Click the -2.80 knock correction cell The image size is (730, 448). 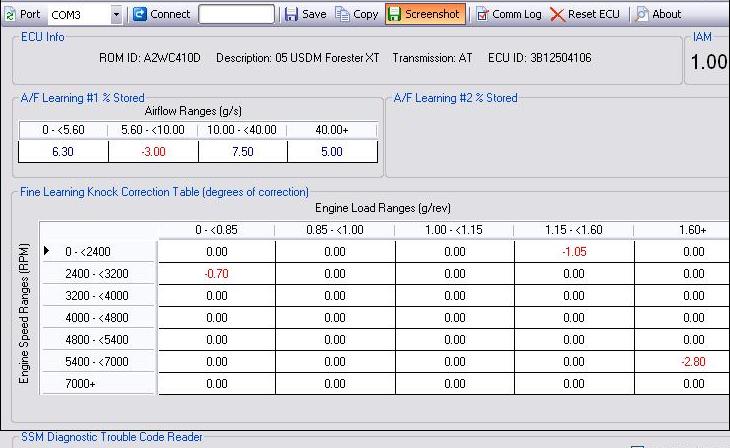point(693,362)
